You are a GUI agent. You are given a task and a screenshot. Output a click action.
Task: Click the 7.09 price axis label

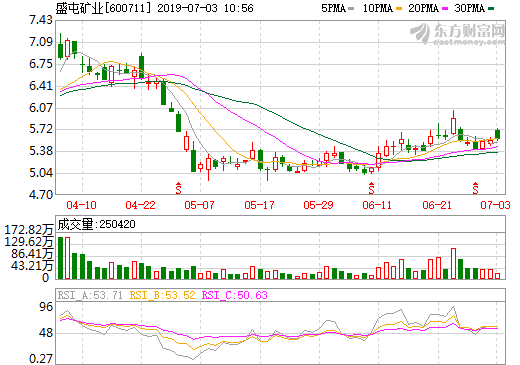41,42
